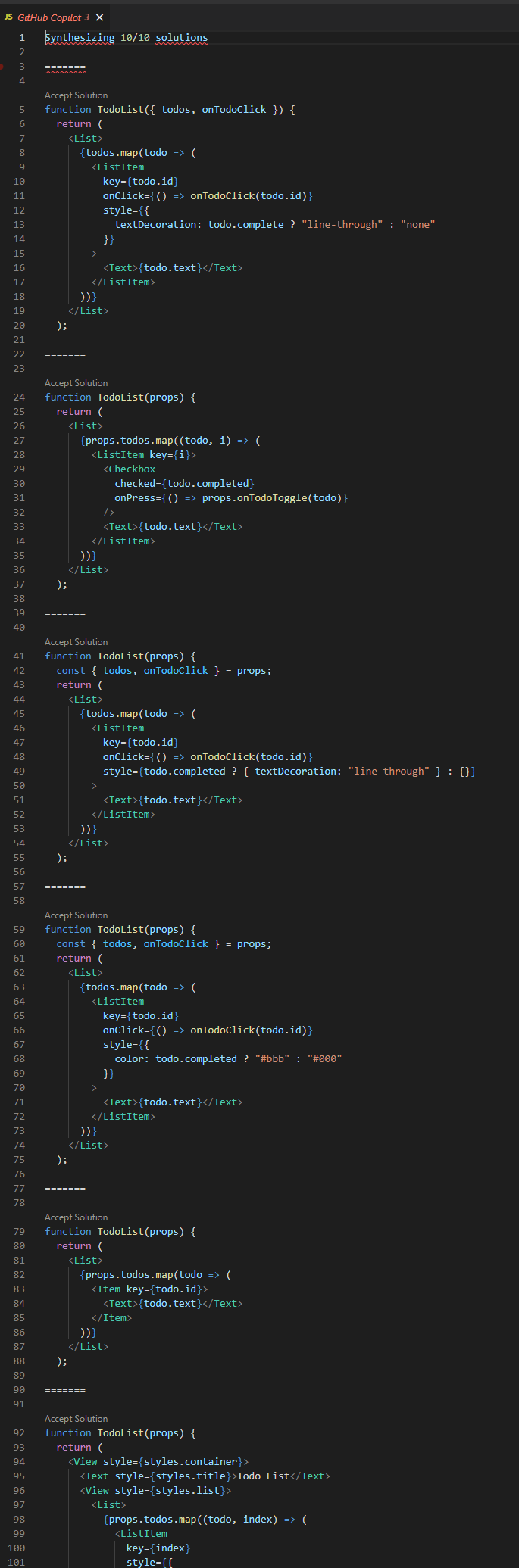Image resolution: width=519 pixels, height=1568 pixels.
Task: Accept the solution above line 5
Action: click(76, 95)
